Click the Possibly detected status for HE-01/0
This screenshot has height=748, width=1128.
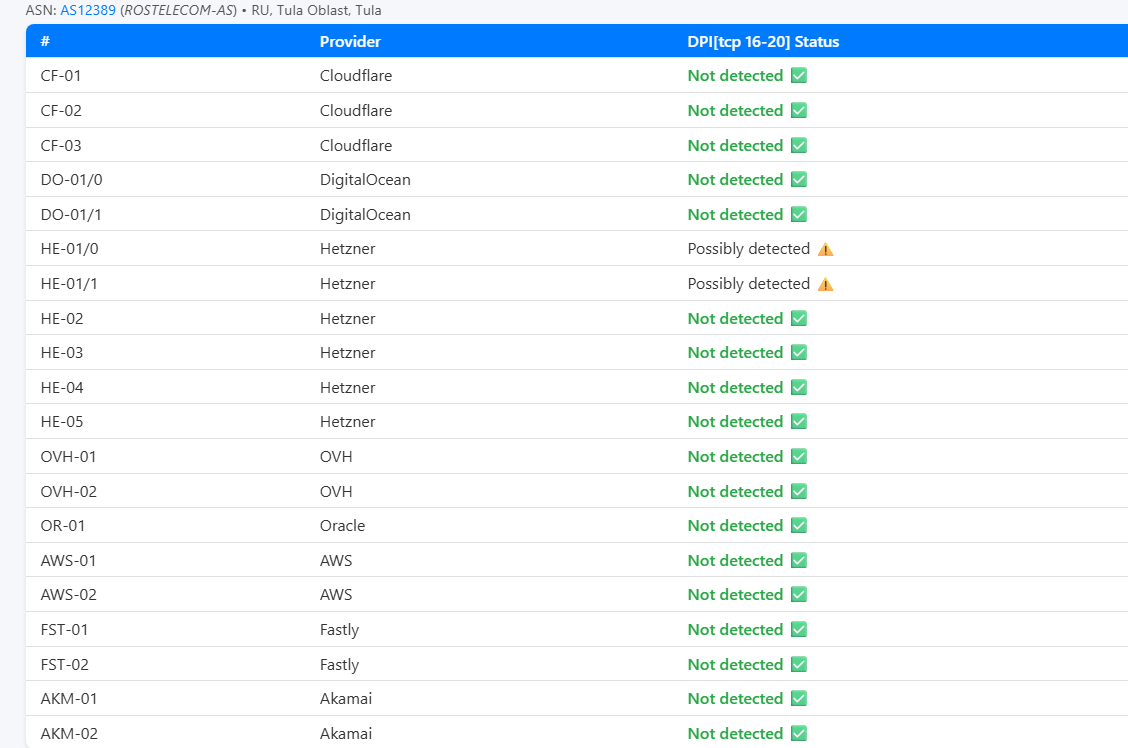coord(748,249)
